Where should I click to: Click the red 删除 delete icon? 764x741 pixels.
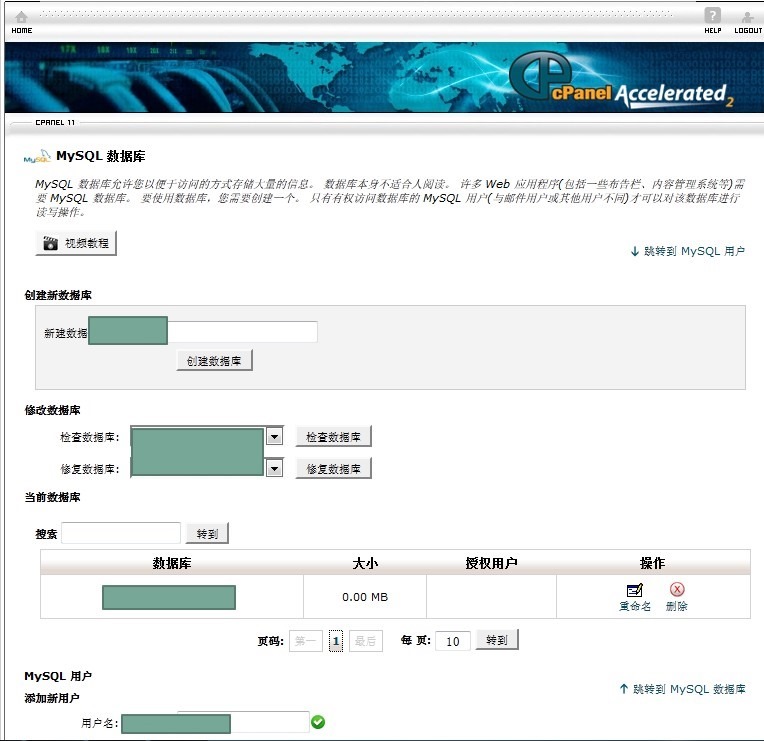coord(677,589)
